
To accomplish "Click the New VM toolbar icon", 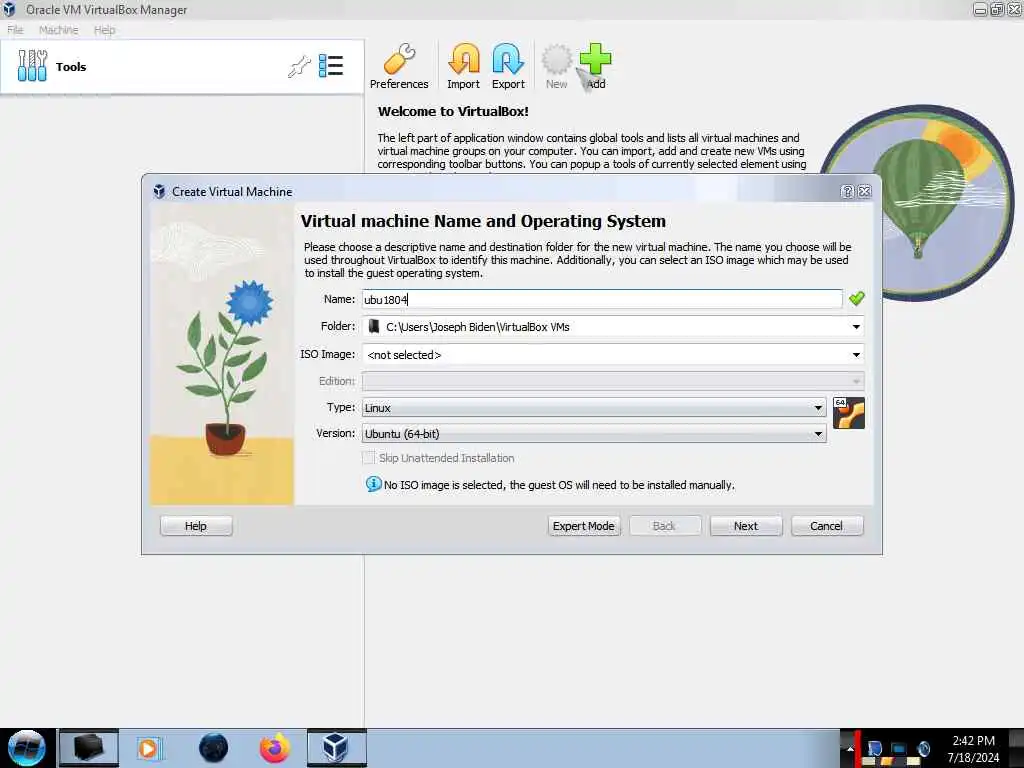I will coord(556,66).
